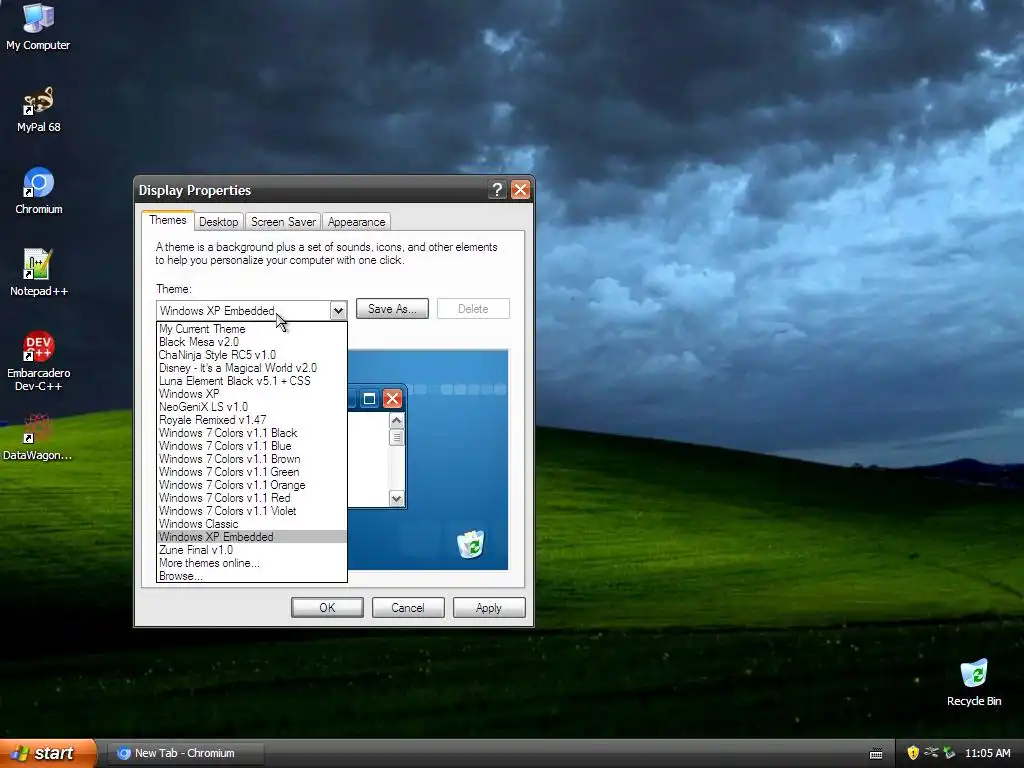Image resolution: width=1024 pixels, height=768 pixels.
Task: Open the Screen Saver tab
Action: point(283,222)
